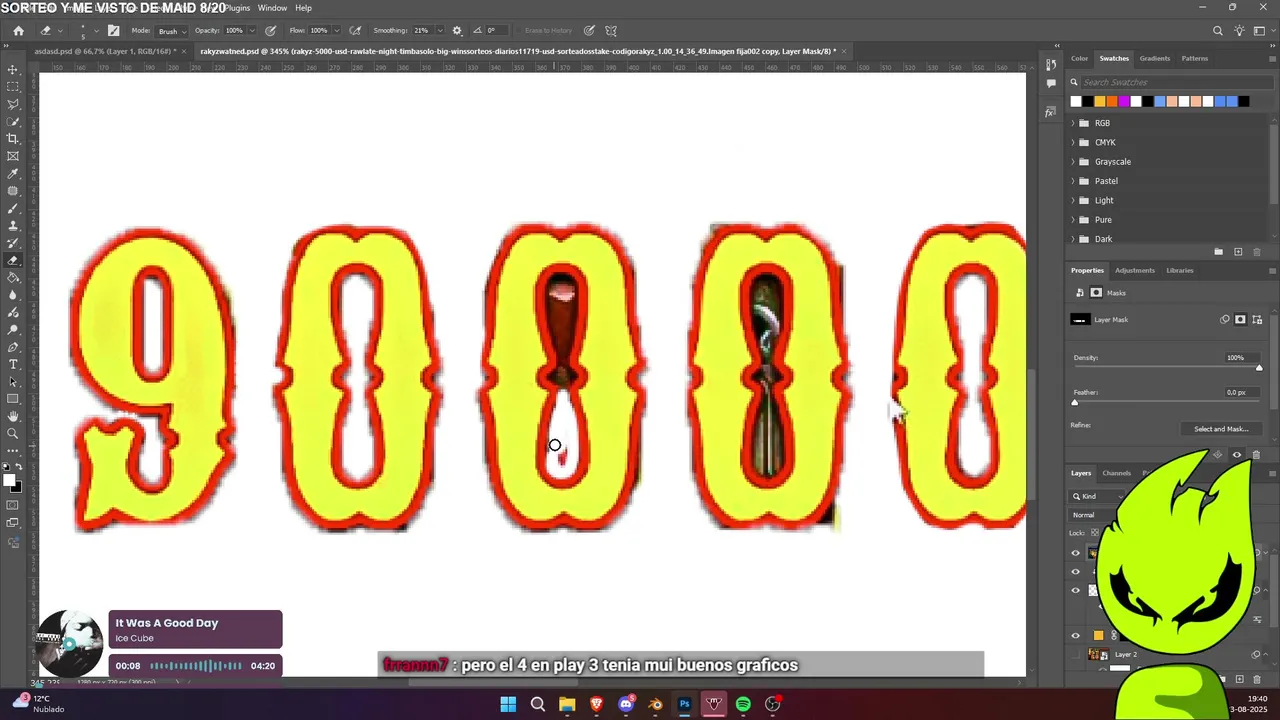
Task: Select the Pen tool
Action: coord(13,347)
